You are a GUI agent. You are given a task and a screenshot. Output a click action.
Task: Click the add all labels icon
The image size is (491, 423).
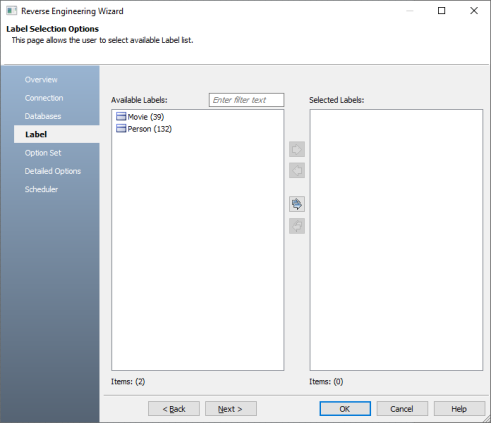tap(297, 204)
